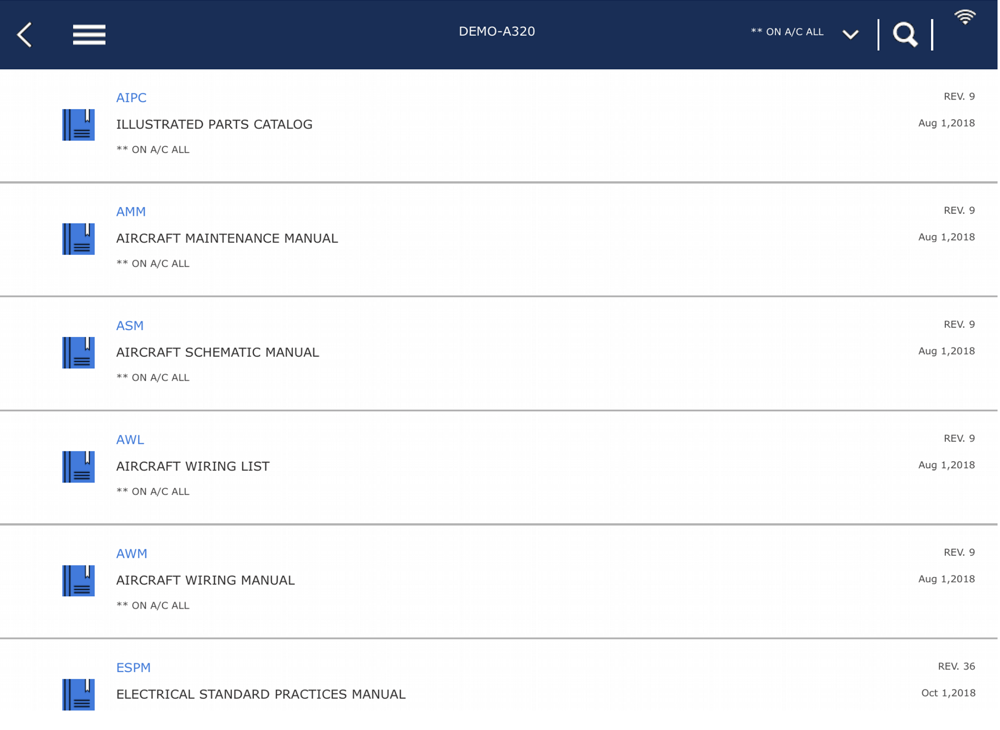Viewport: 1000px width, 730px height.
Task: Open the AWL link
Action: [x=130, y=440]
